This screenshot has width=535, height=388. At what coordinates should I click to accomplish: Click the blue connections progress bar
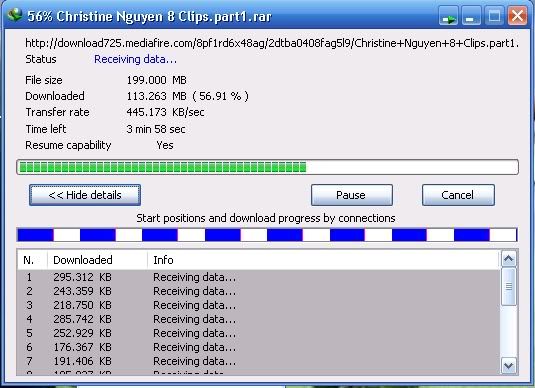point(267,235)
